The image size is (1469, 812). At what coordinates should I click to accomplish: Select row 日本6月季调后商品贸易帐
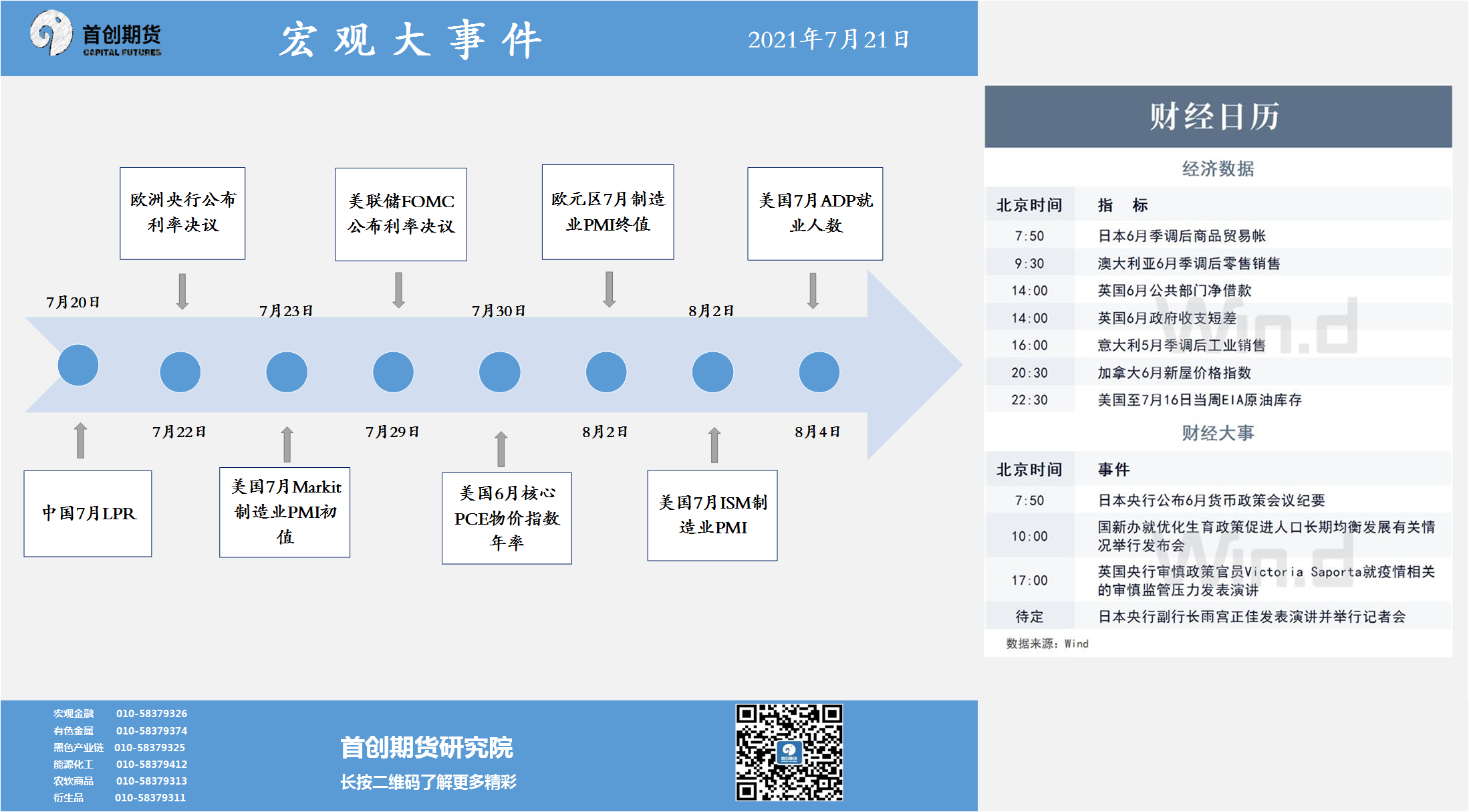pos(1218,236)
